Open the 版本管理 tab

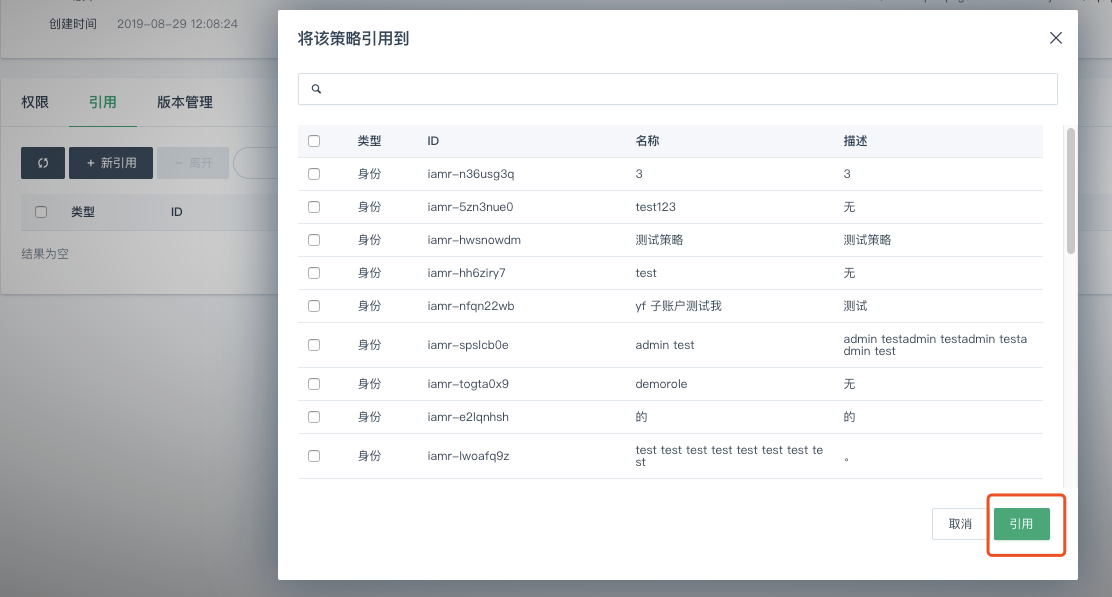185,102
